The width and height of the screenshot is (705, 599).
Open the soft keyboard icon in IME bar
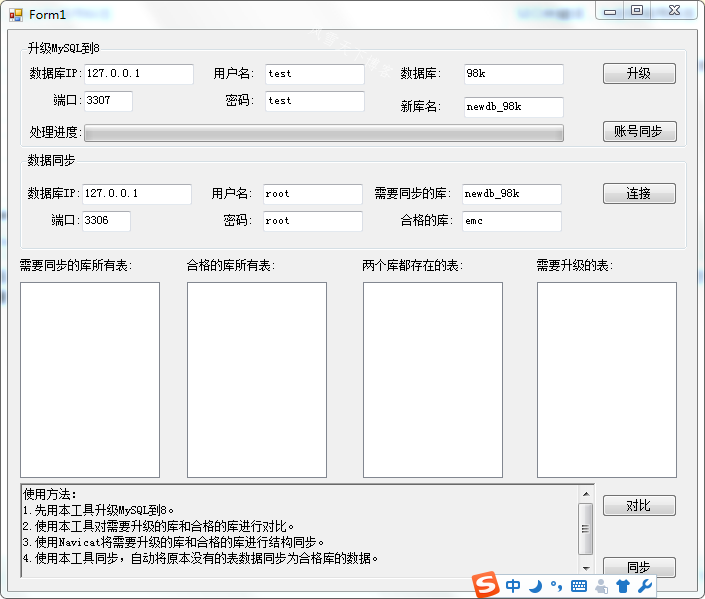coord(579,586)
